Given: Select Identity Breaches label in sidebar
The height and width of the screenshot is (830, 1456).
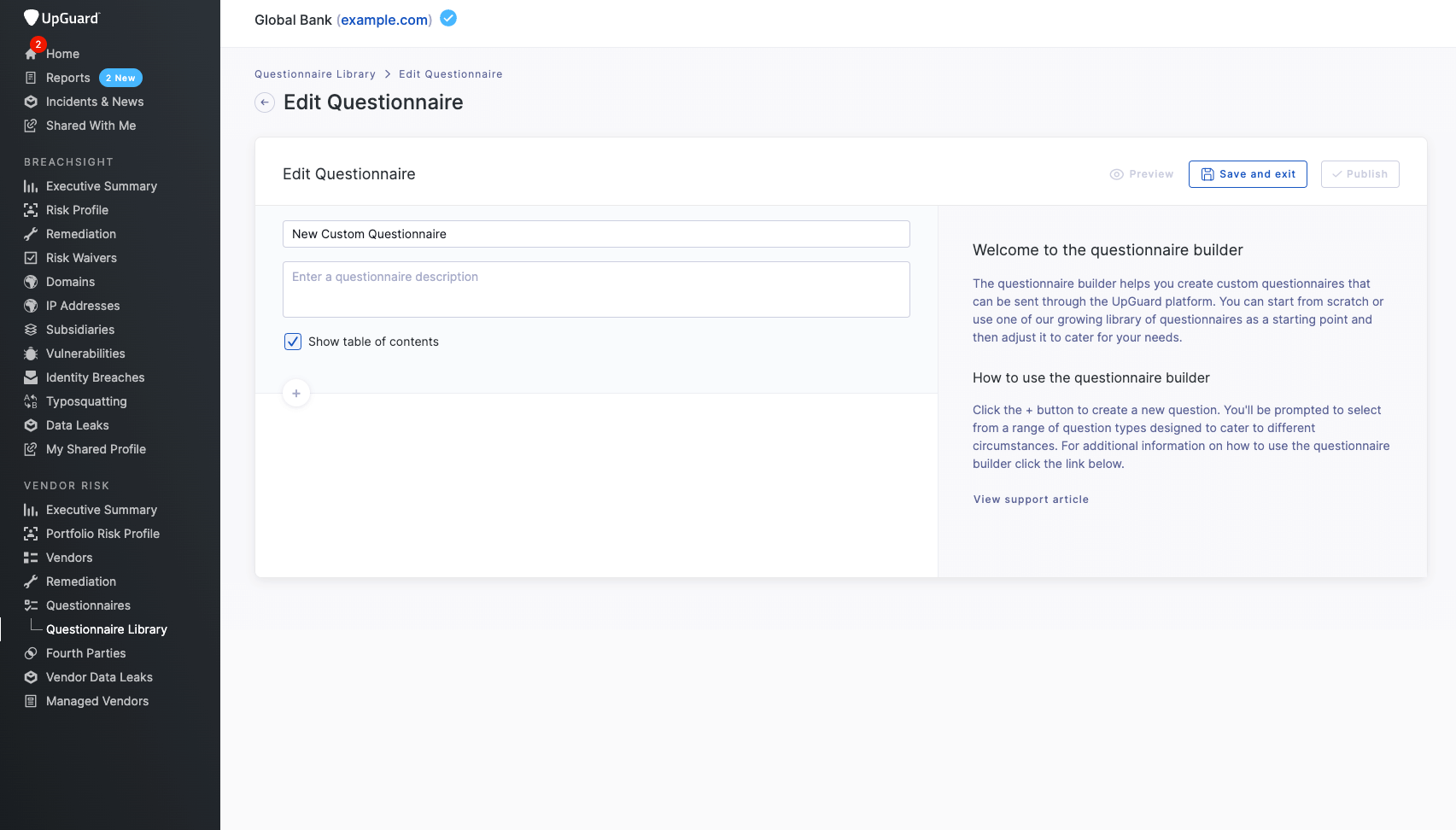Looking at the screenshot, I should 96,377.
